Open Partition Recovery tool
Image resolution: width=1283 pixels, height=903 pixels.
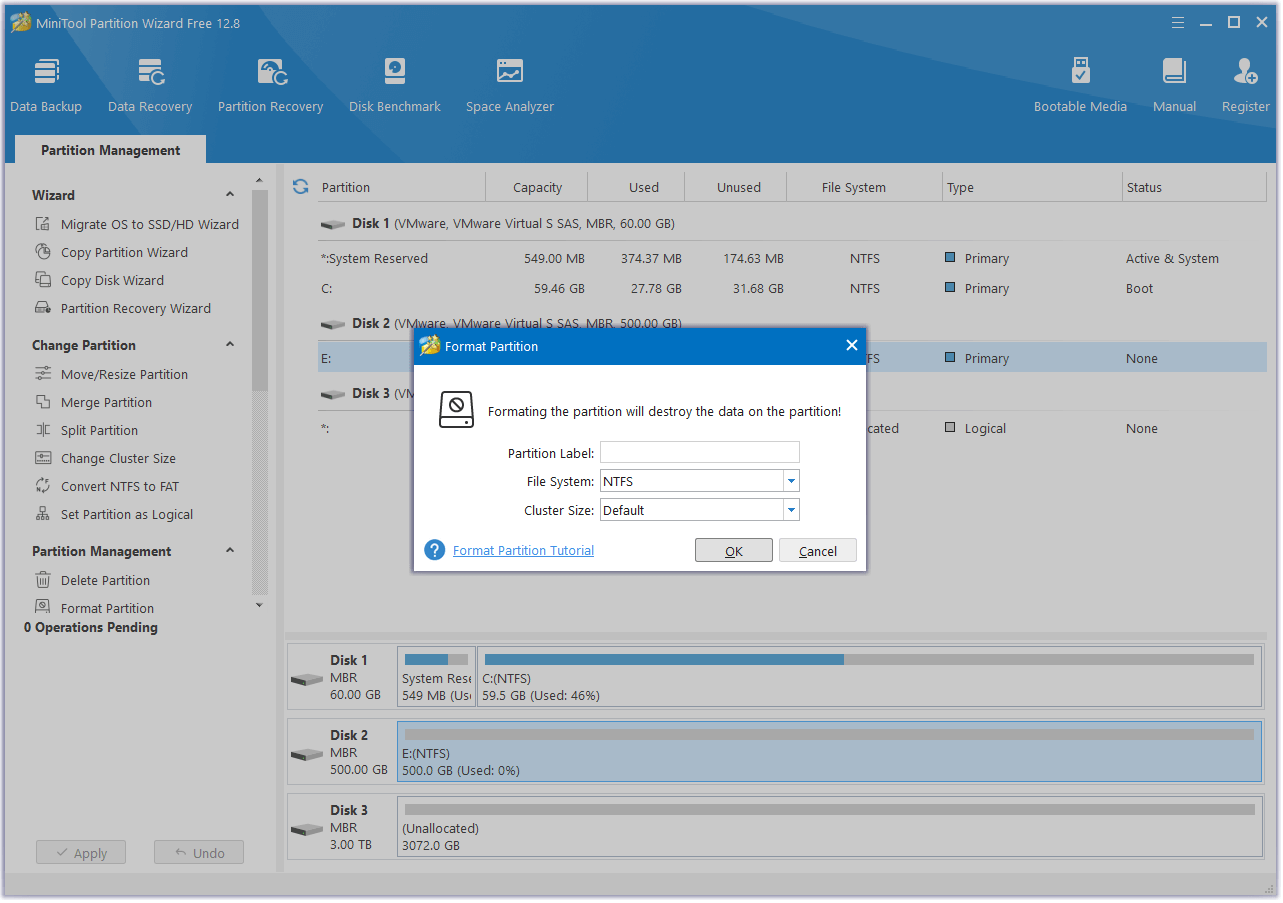[x=270, y=85]
